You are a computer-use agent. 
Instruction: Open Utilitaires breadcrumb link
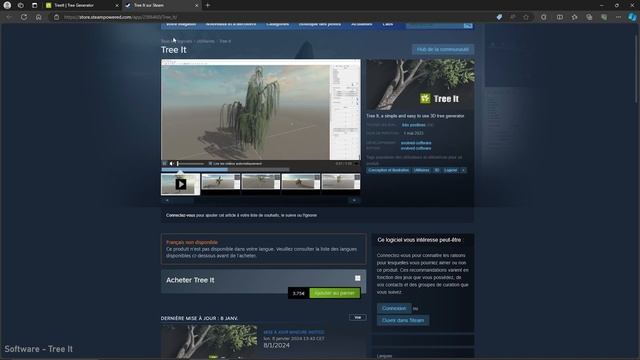205,41
